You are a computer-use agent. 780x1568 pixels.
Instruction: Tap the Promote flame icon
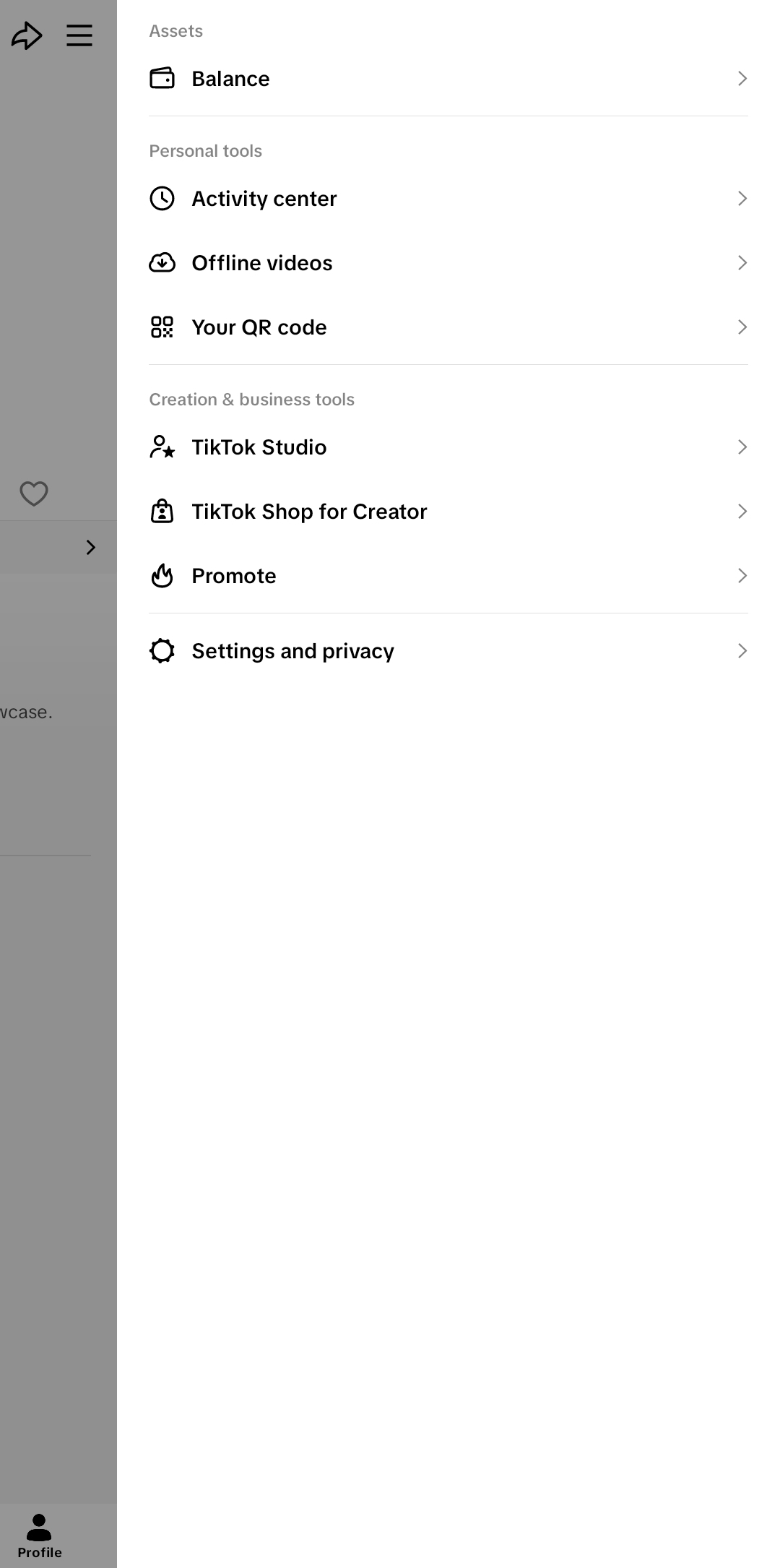[x=162, y=575]
